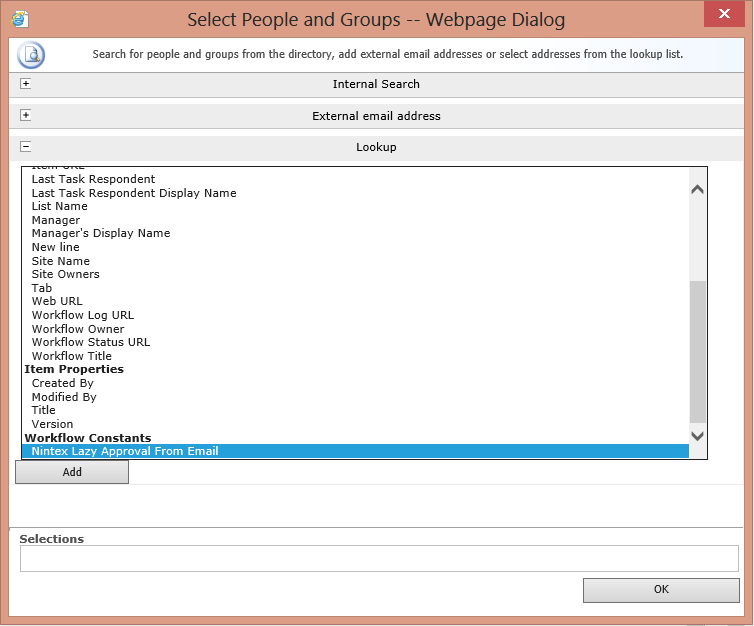The width and height of the screenshot is (754, 626).
Task: Expand the Internal Search section
Action: click(25, 84)
